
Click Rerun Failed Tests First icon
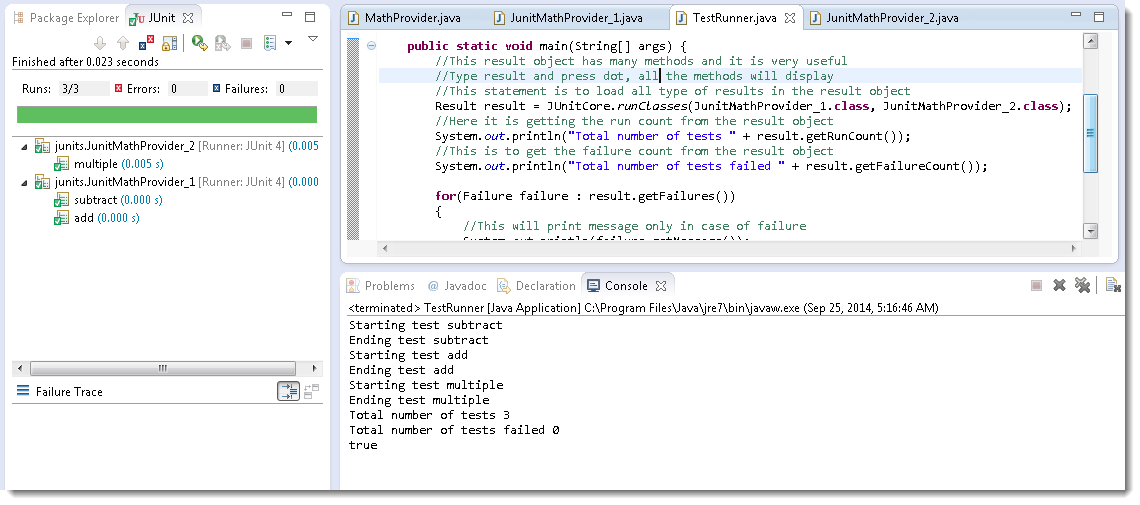[222, 44]
